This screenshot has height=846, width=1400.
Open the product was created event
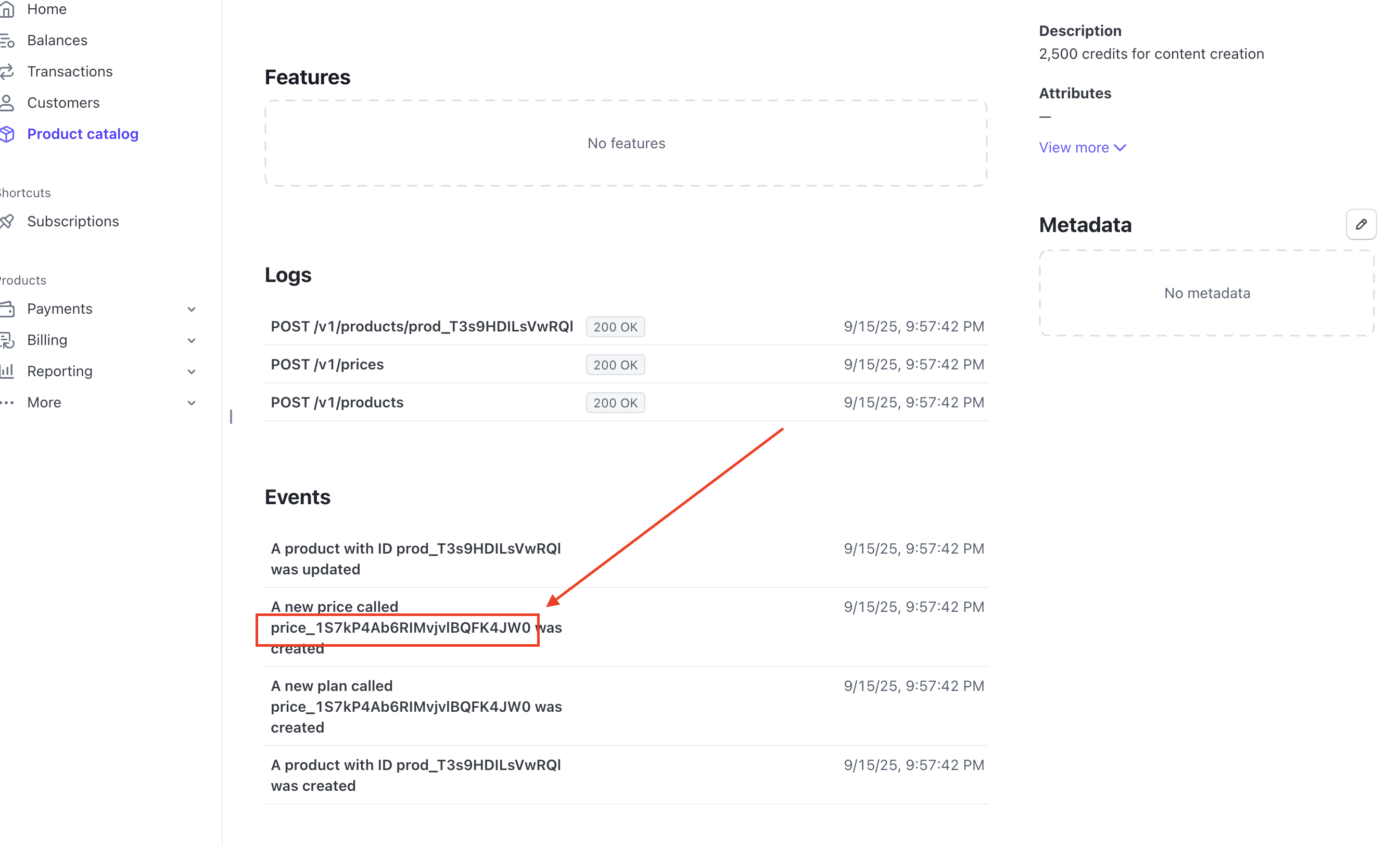(627, 776)
